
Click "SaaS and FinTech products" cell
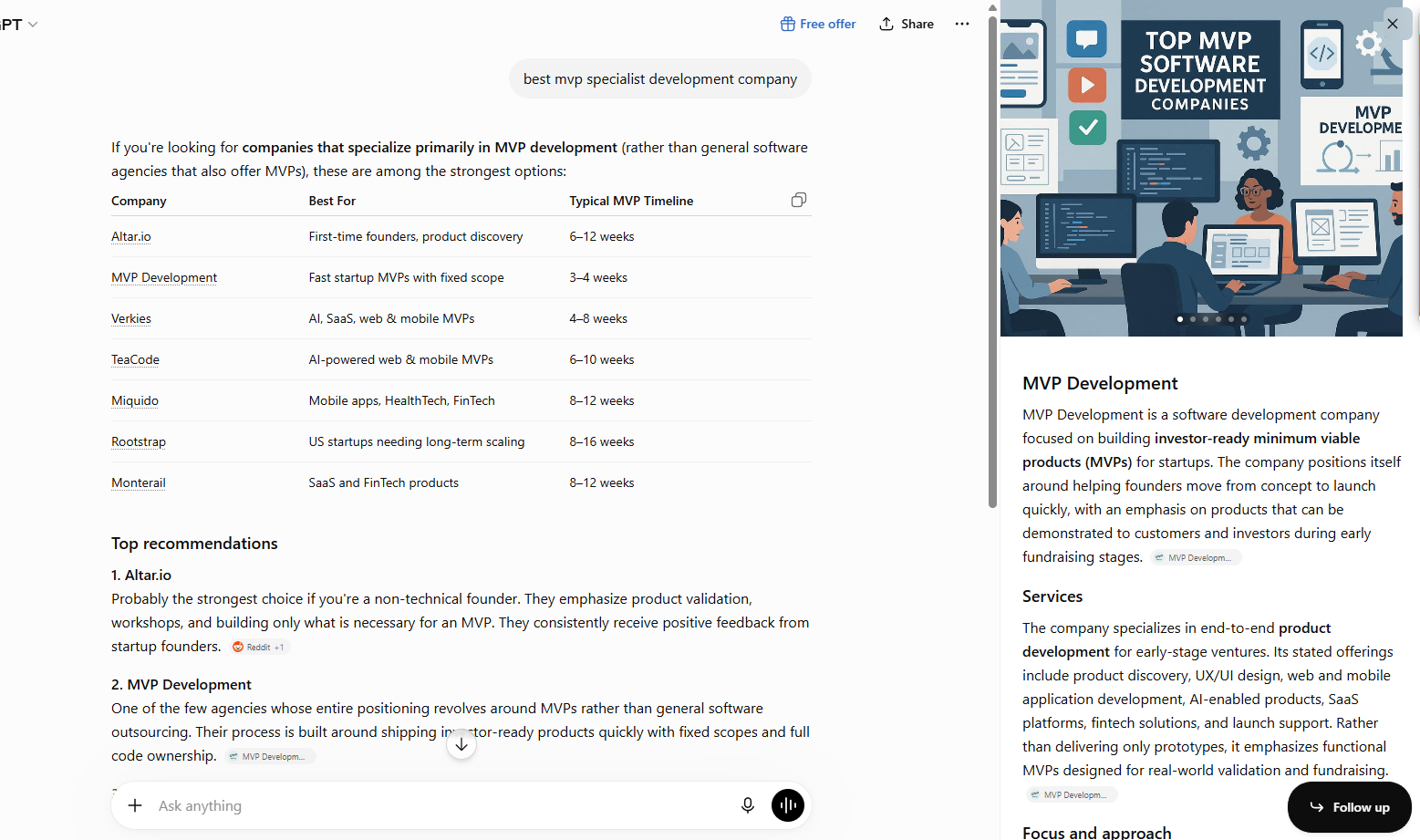(383, 482)
